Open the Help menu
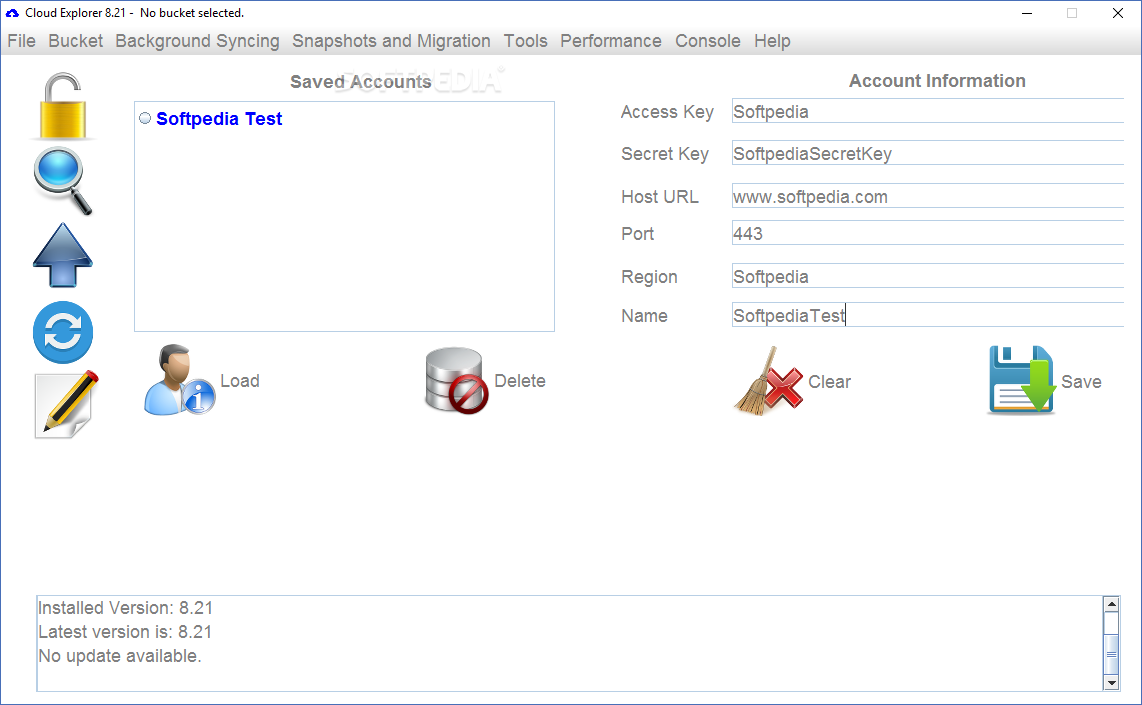The height and width of the screenshot is (705, 1142). pyautogui.click(x=772, y=41)
